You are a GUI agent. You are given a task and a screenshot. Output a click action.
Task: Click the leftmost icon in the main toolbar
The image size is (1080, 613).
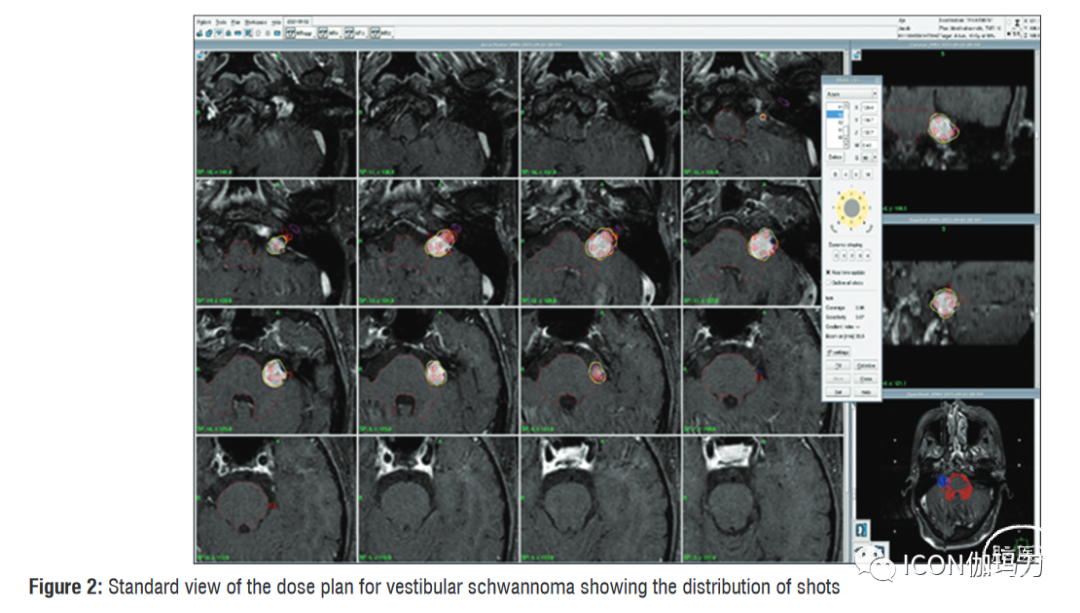coord(200,32)
